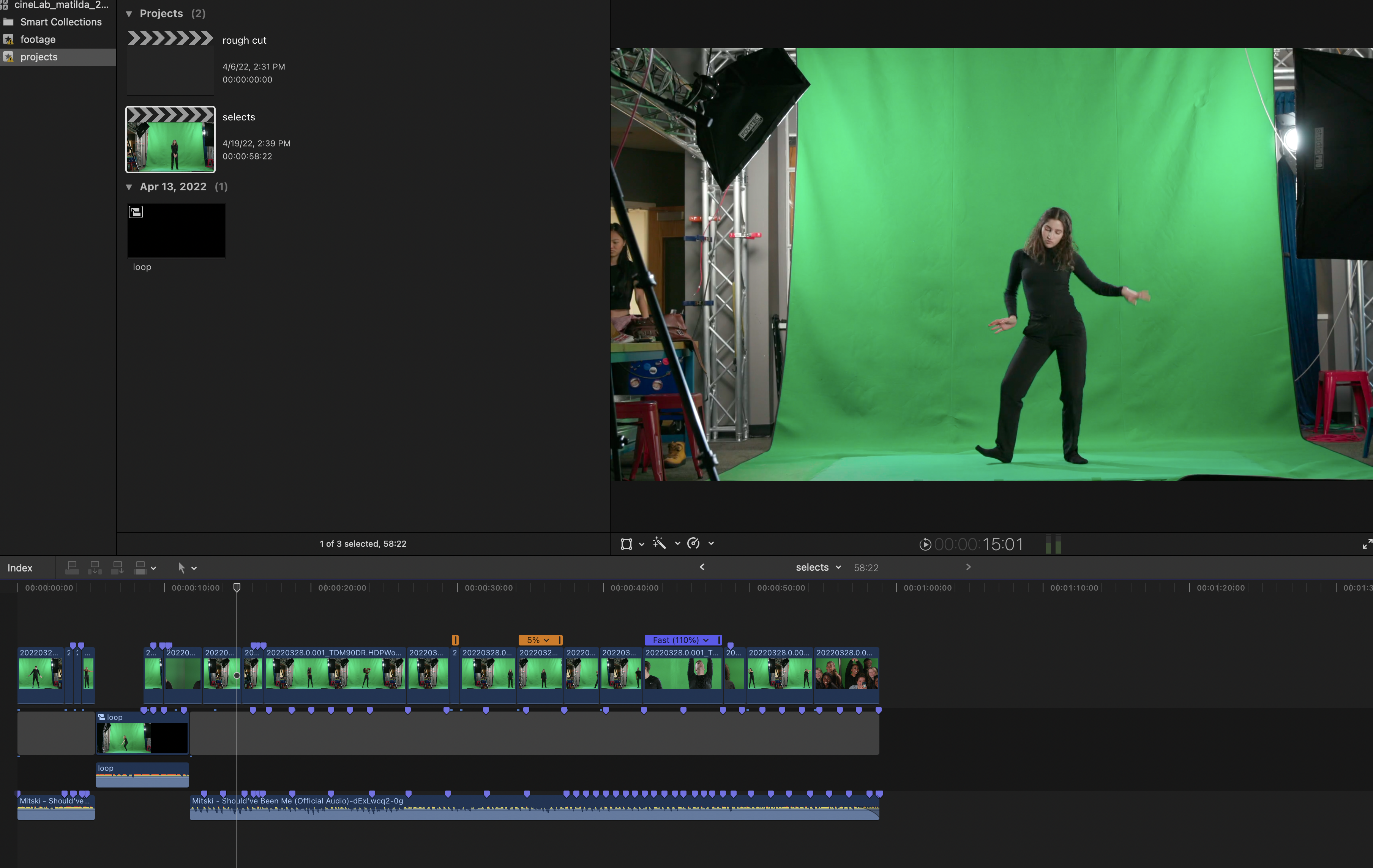The height and width of the screenshot is (868, 1373).
Task: Select Smart Collections folder in sidebar
Action: (x=60, y=22)
